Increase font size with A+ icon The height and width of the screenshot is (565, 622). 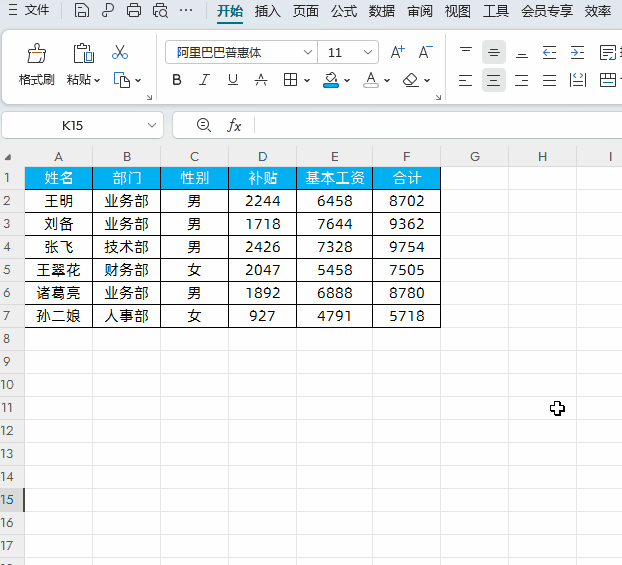pyautogui.click(x=397, y=52)
